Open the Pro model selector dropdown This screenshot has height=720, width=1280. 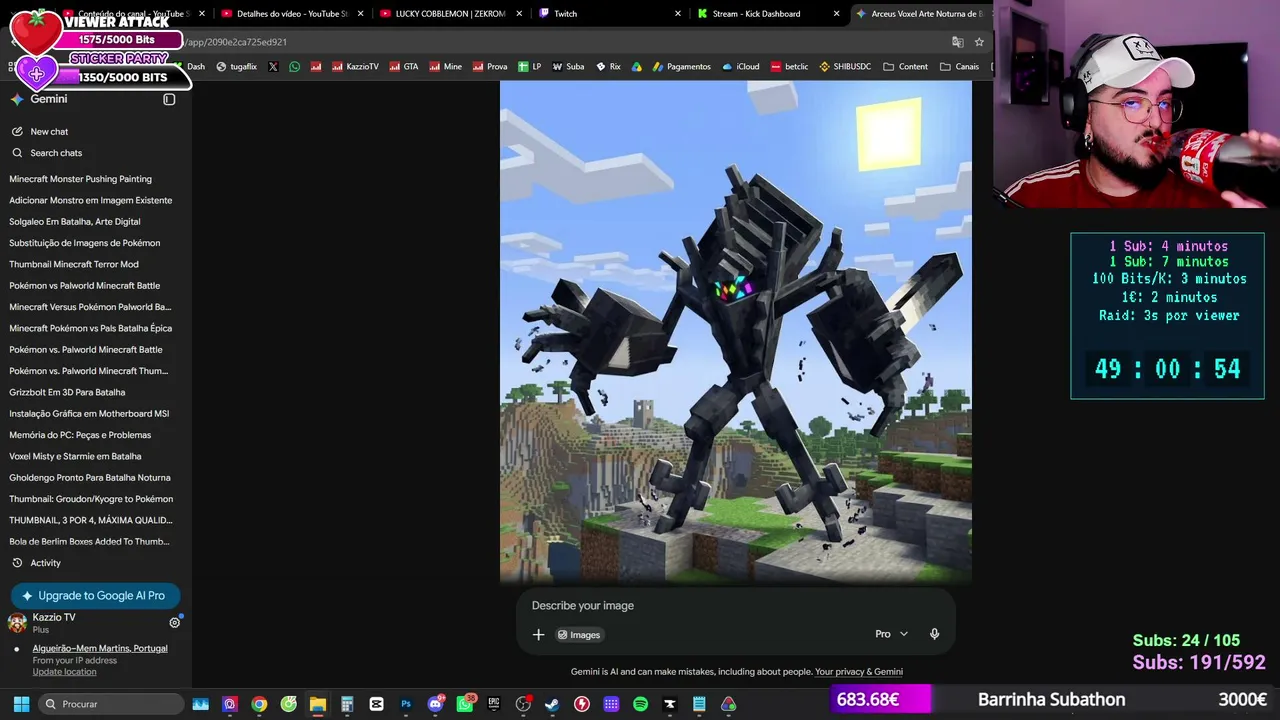tap(891, 634)
